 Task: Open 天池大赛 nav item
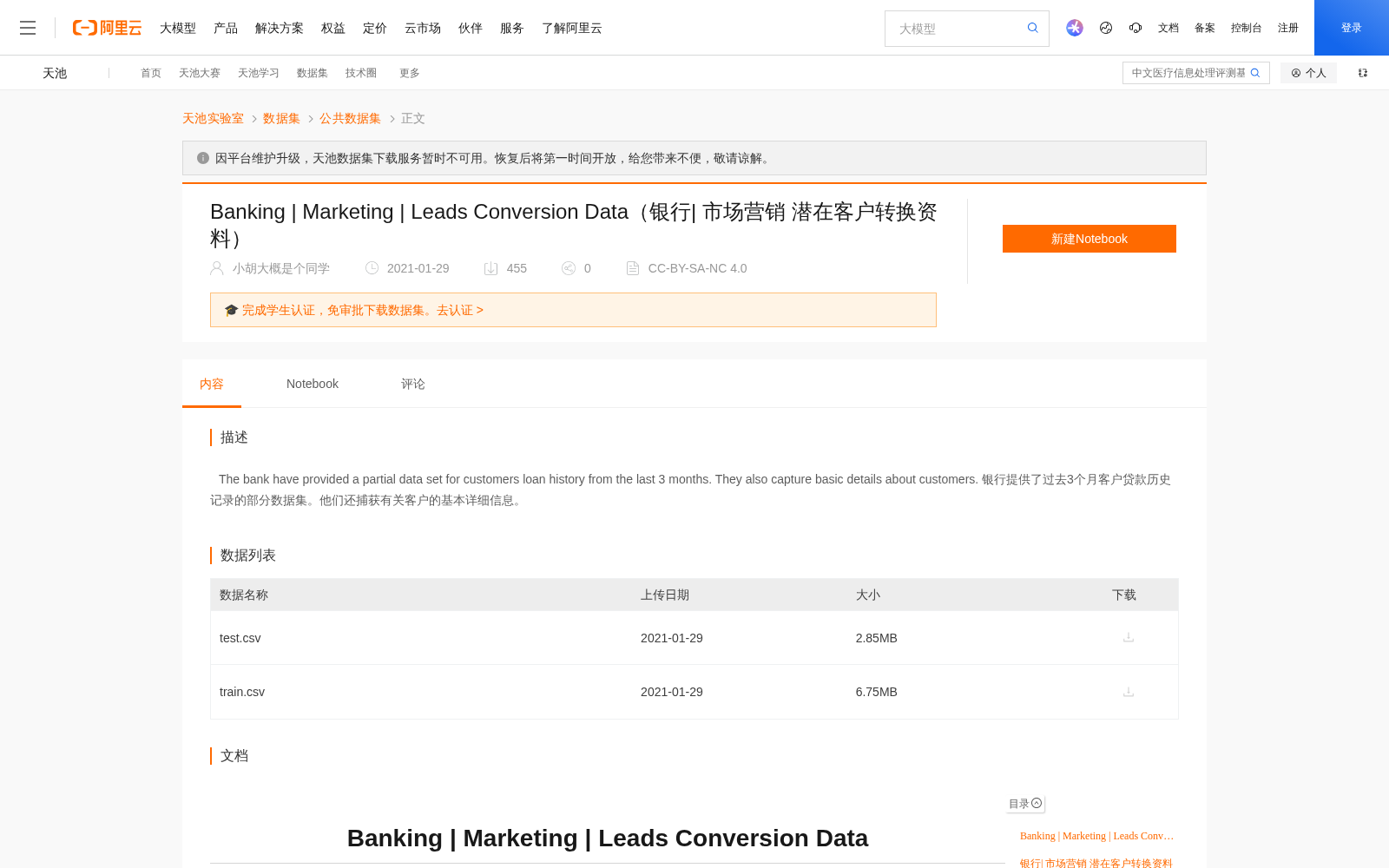click(200, 73)
